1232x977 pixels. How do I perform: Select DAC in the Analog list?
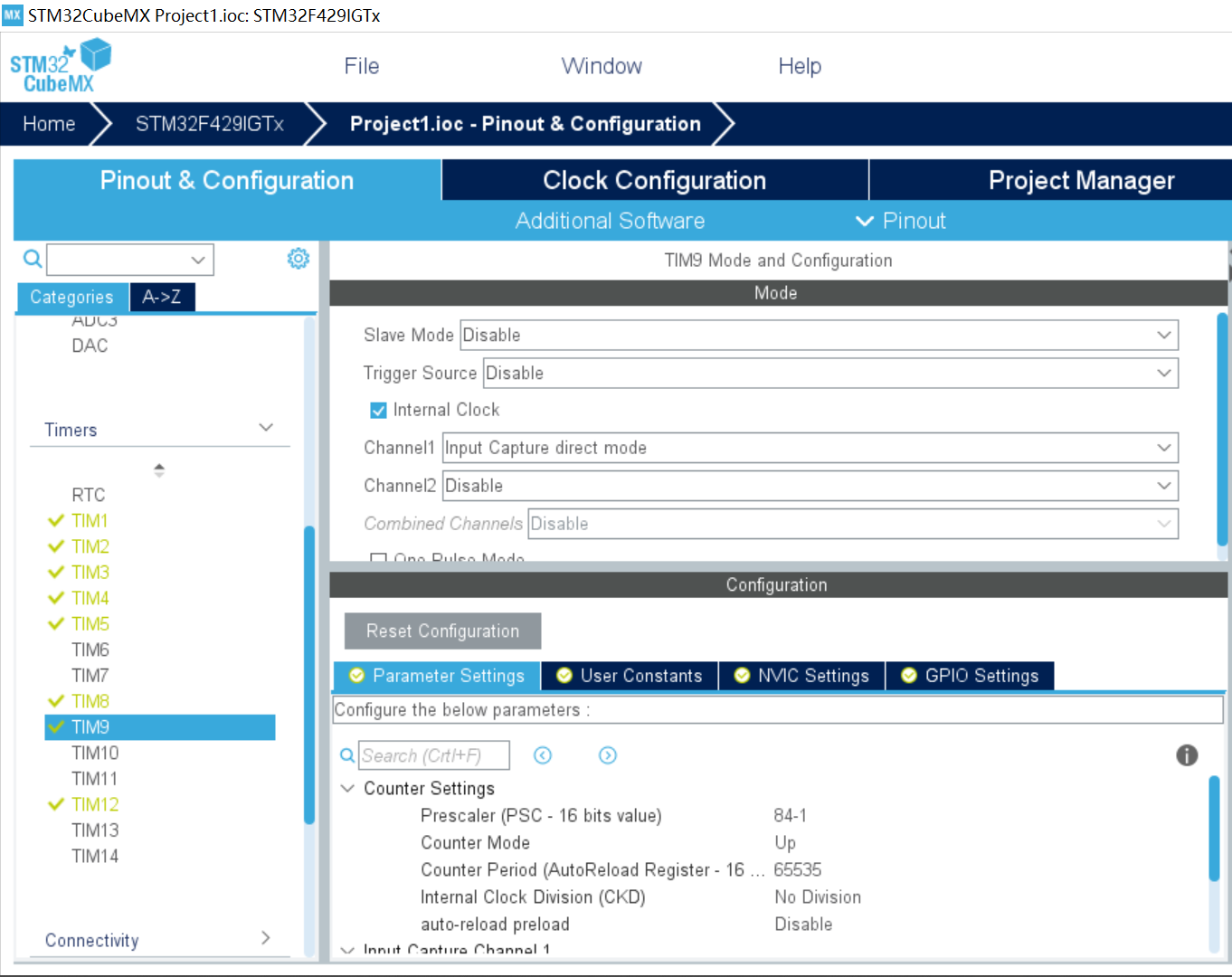coord(90,346)
